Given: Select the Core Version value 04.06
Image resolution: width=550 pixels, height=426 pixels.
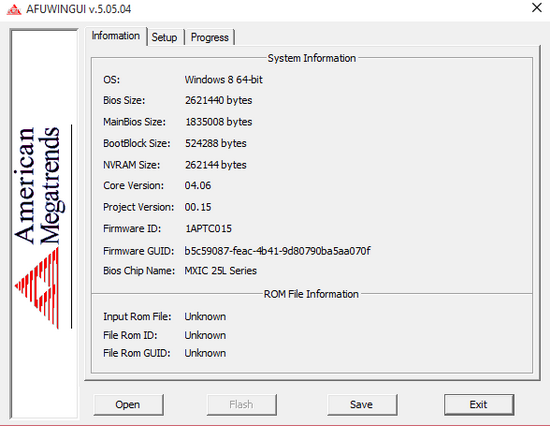Looking at the screenshot, I should [x=198, y=185].
